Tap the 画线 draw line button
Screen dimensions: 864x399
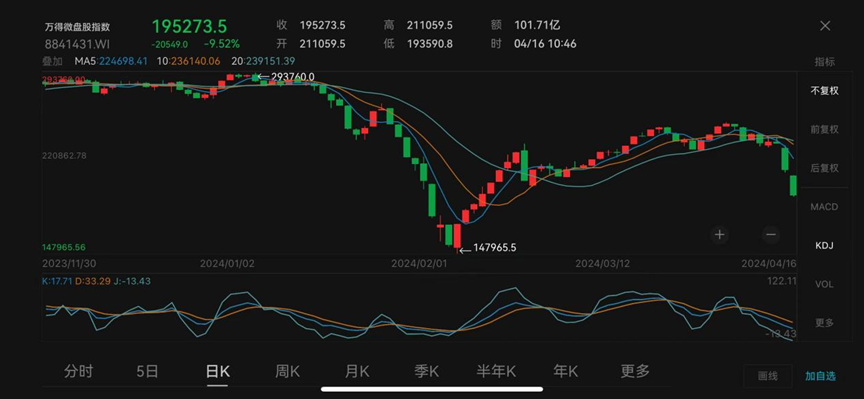pos(768,376)
